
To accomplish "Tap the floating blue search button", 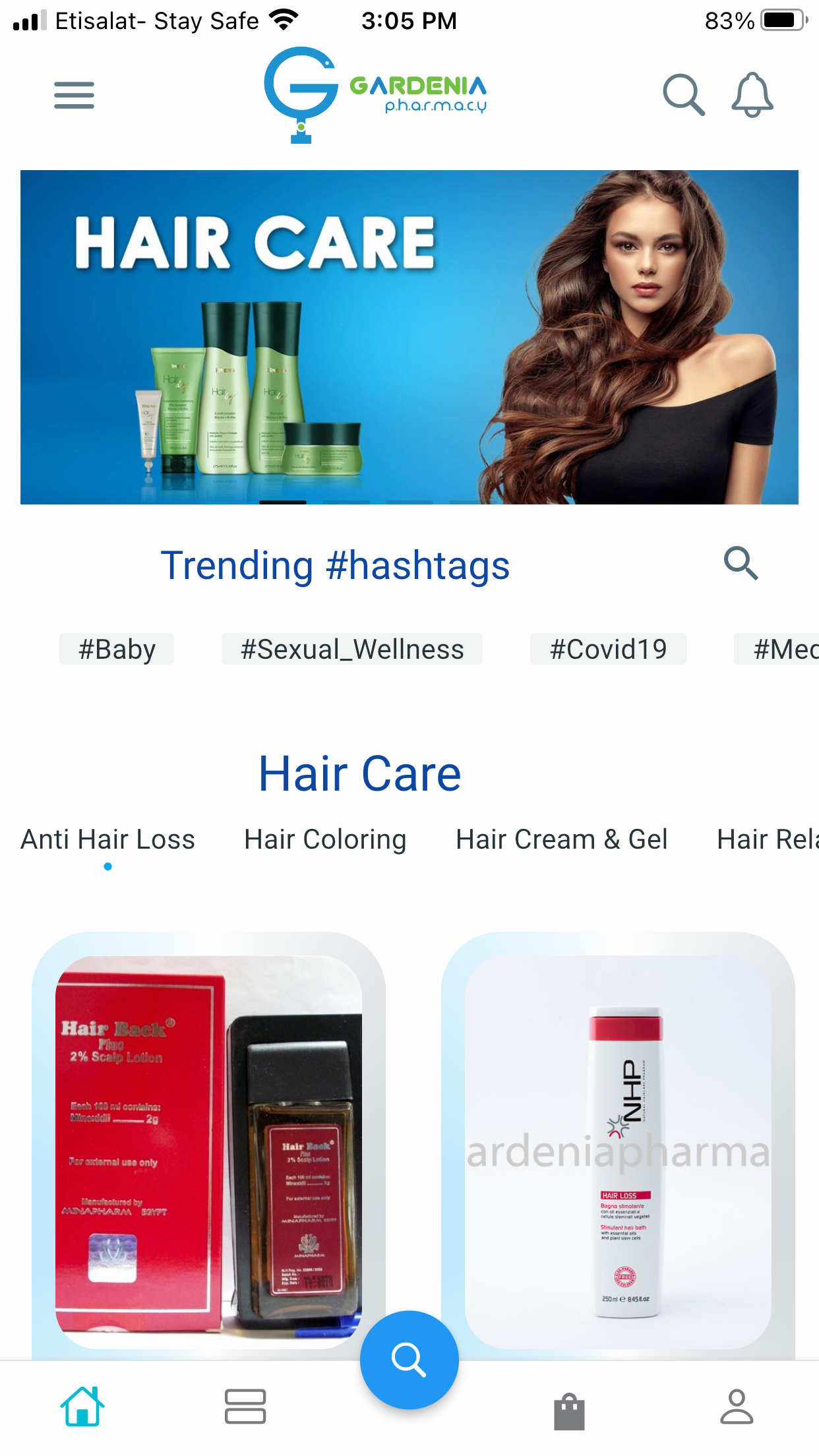I will coord(409,1359).
